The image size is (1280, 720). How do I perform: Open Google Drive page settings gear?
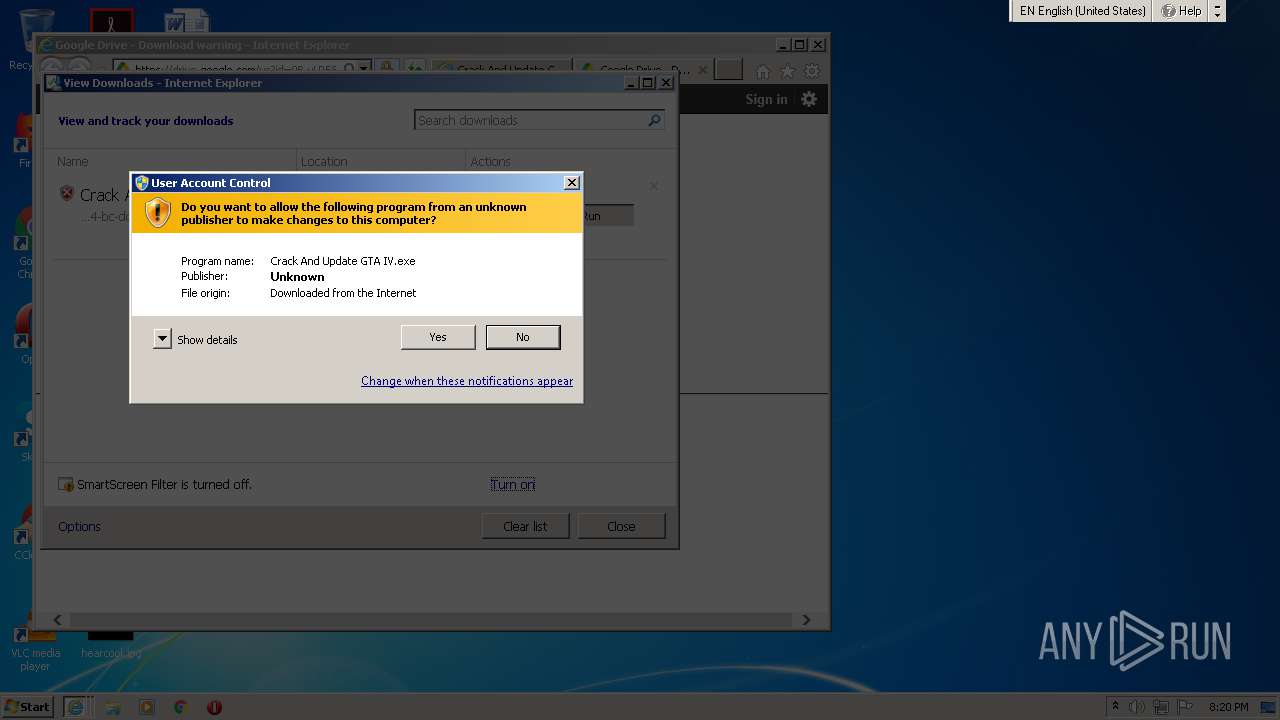pos(809,99)
